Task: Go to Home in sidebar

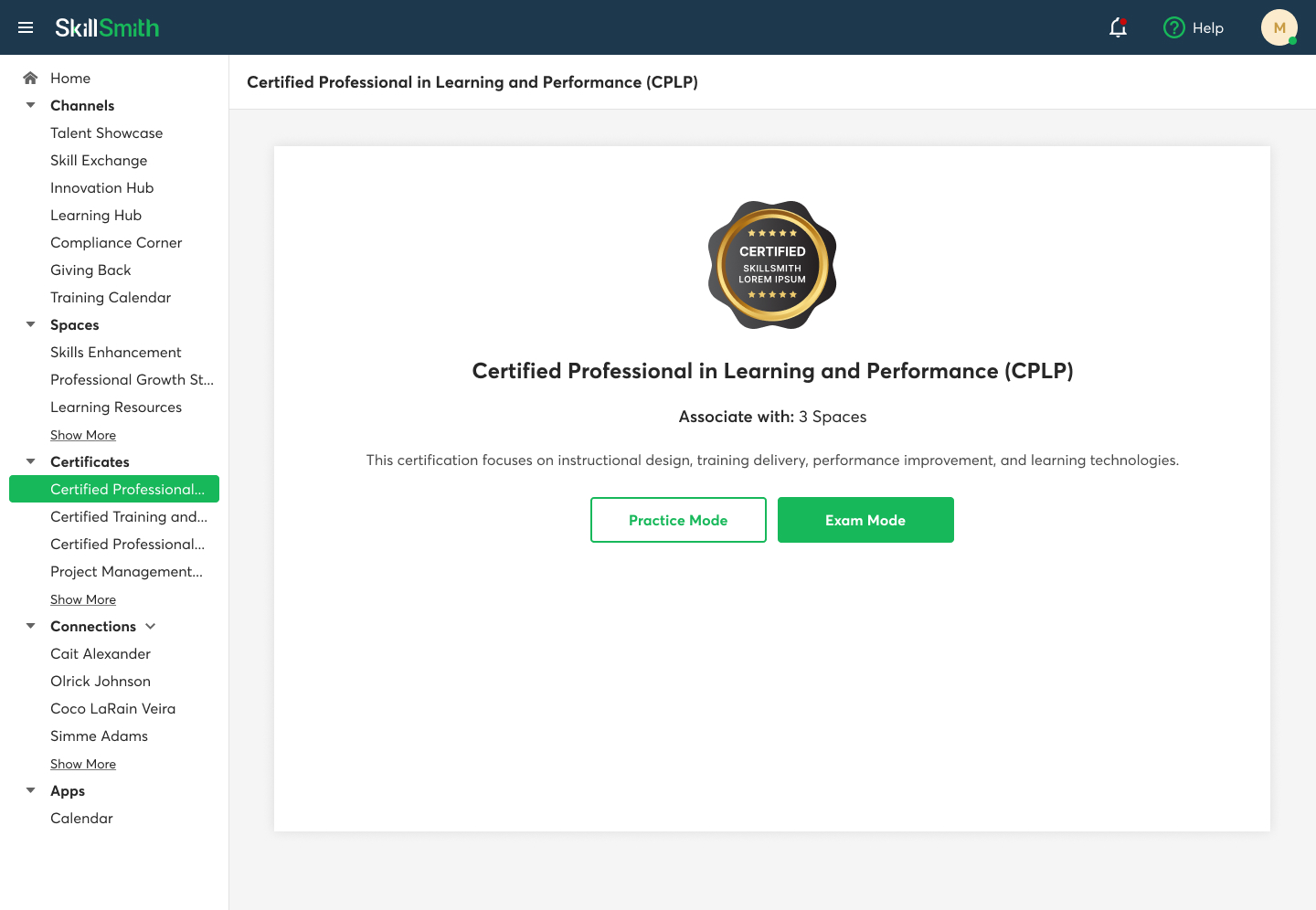Action: (70, 78)
